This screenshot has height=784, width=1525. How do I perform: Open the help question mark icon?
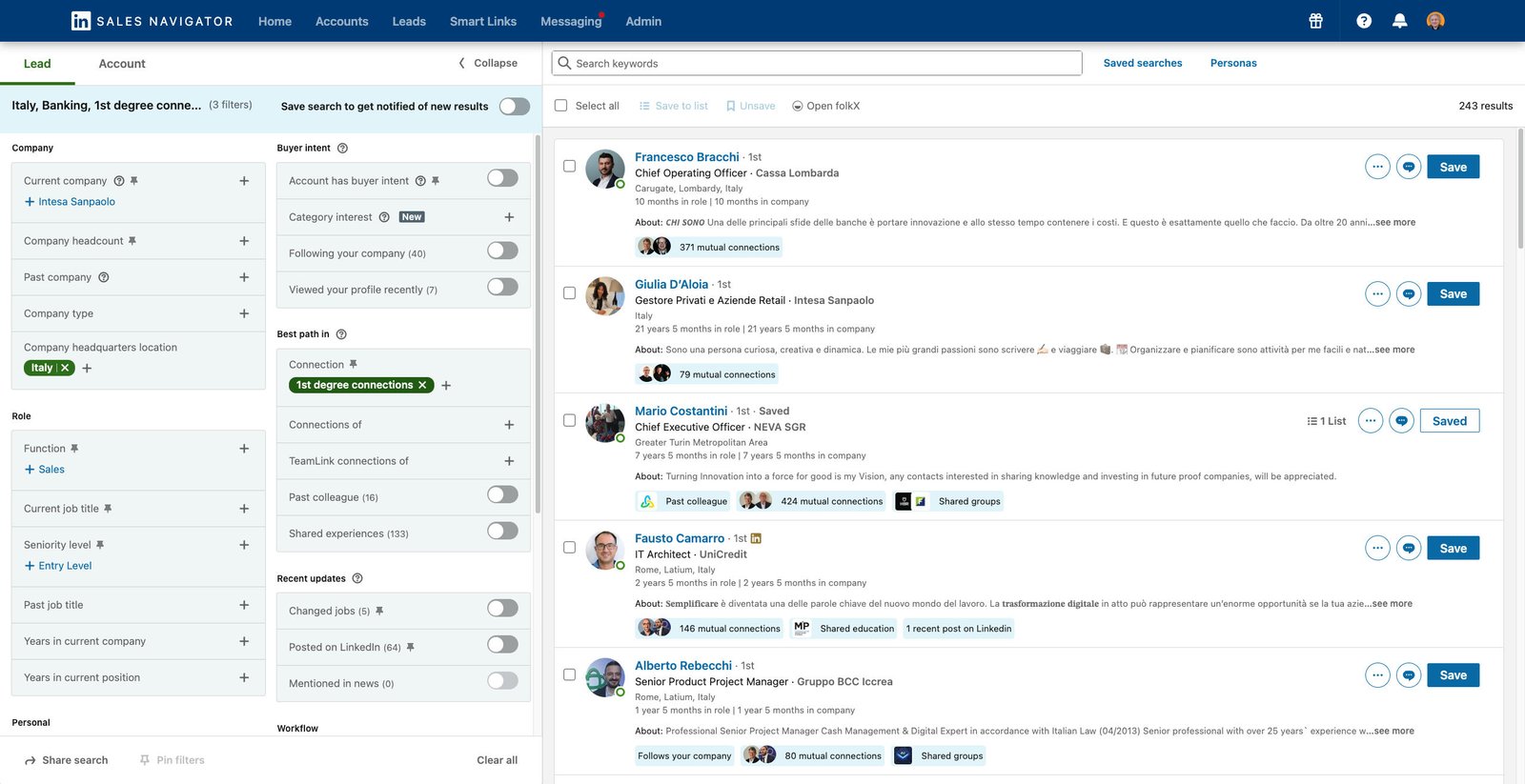point(1364,21)
